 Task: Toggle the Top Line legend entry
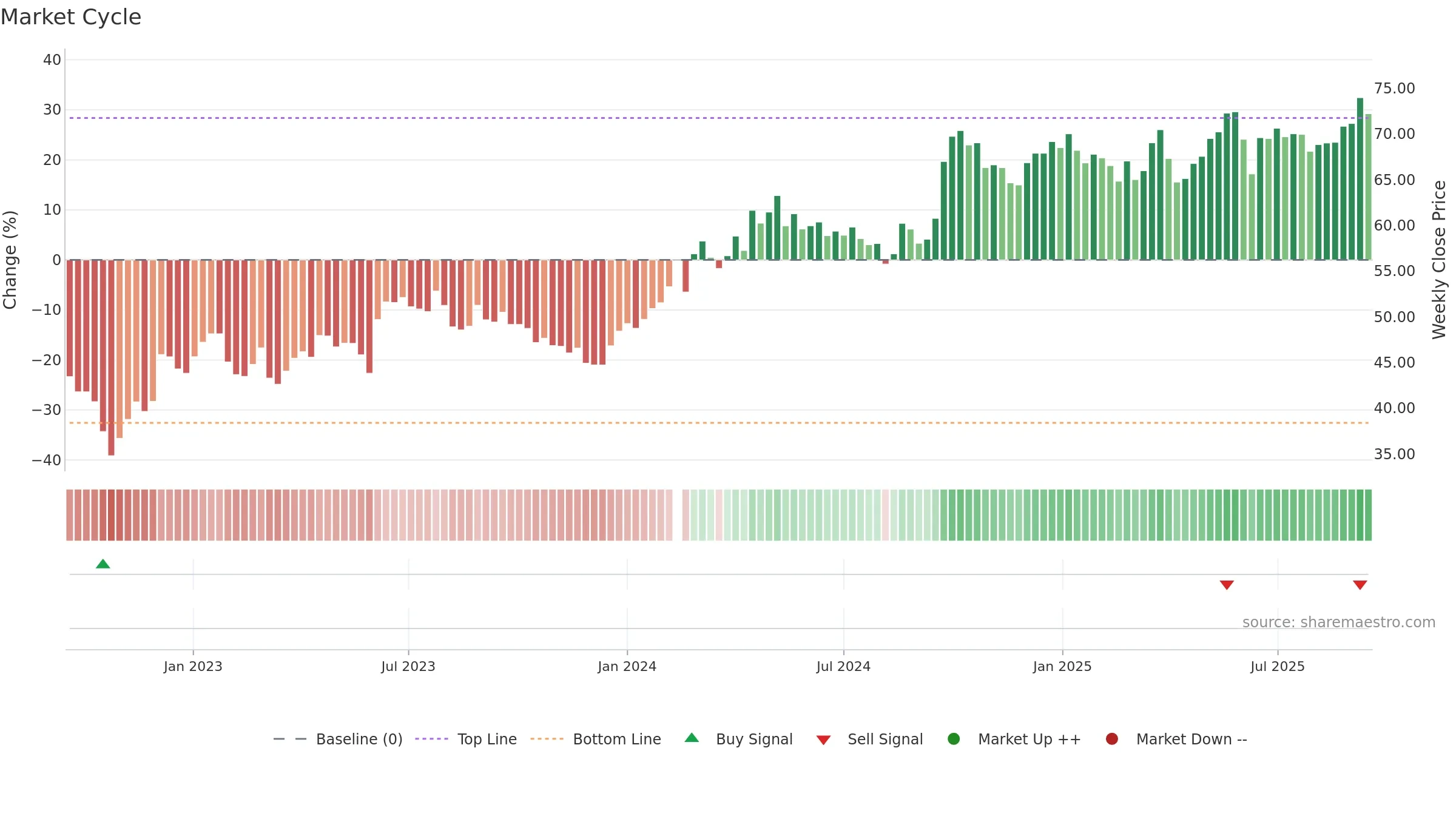tap(466, 739)
